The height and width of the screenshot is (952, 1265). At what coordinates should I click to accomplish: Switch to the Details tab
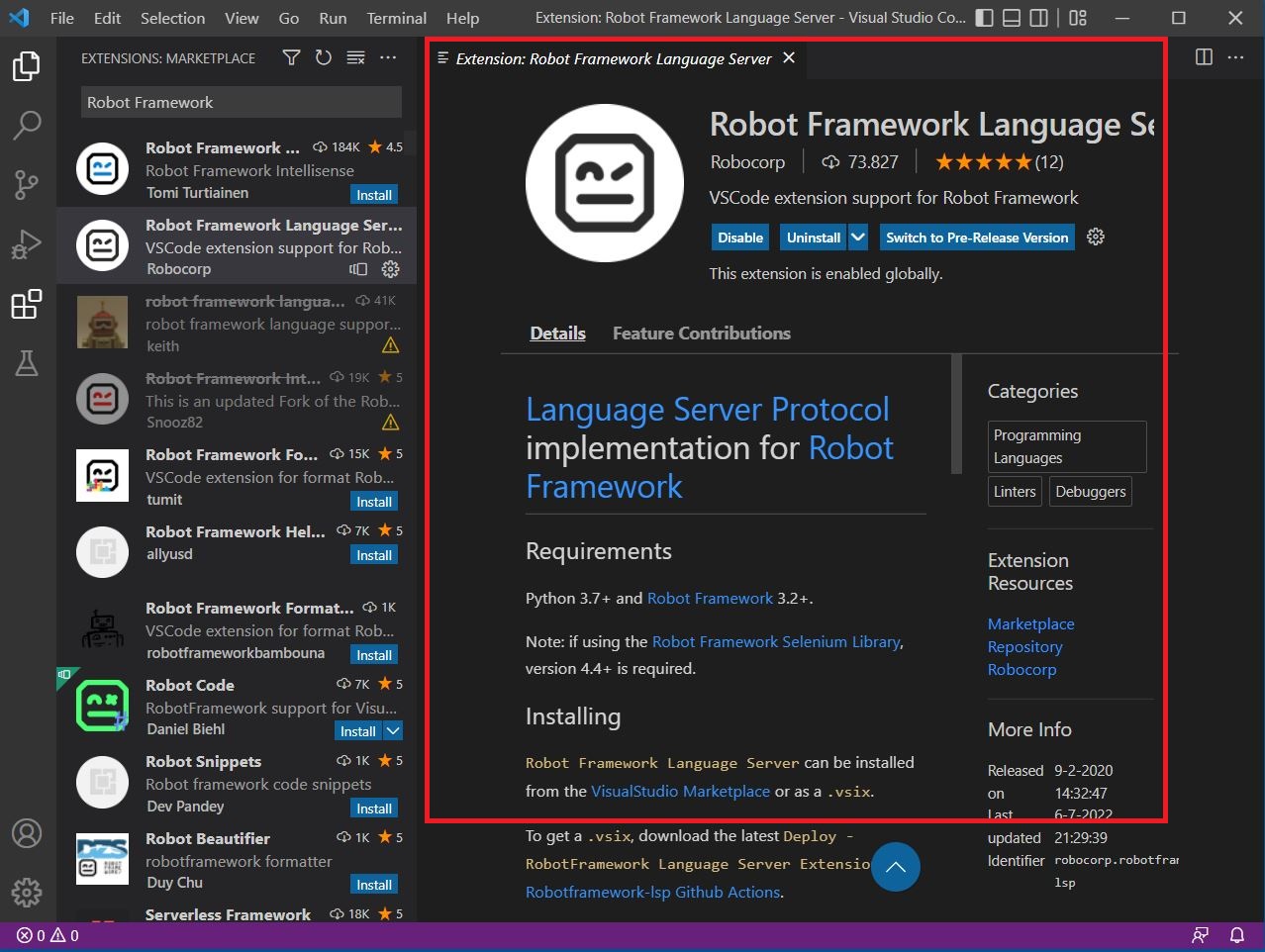click(x=557, y=333)
